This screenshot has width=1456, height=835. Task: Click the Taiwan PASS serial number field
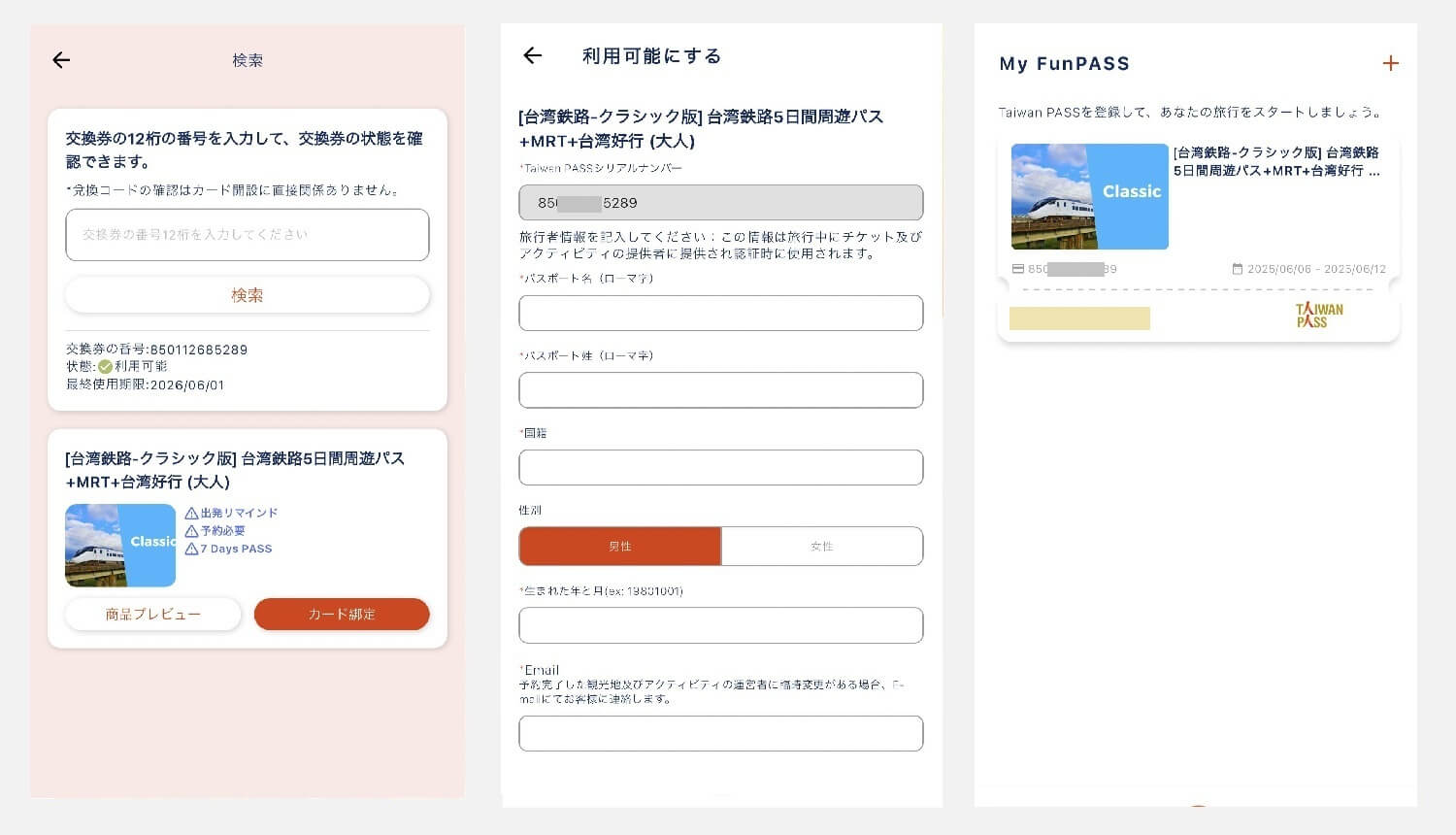tap(720, 203)
